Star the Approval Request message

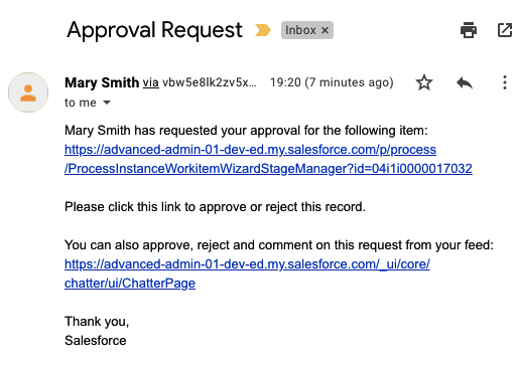pyautogui.click(x=424, y=82)
